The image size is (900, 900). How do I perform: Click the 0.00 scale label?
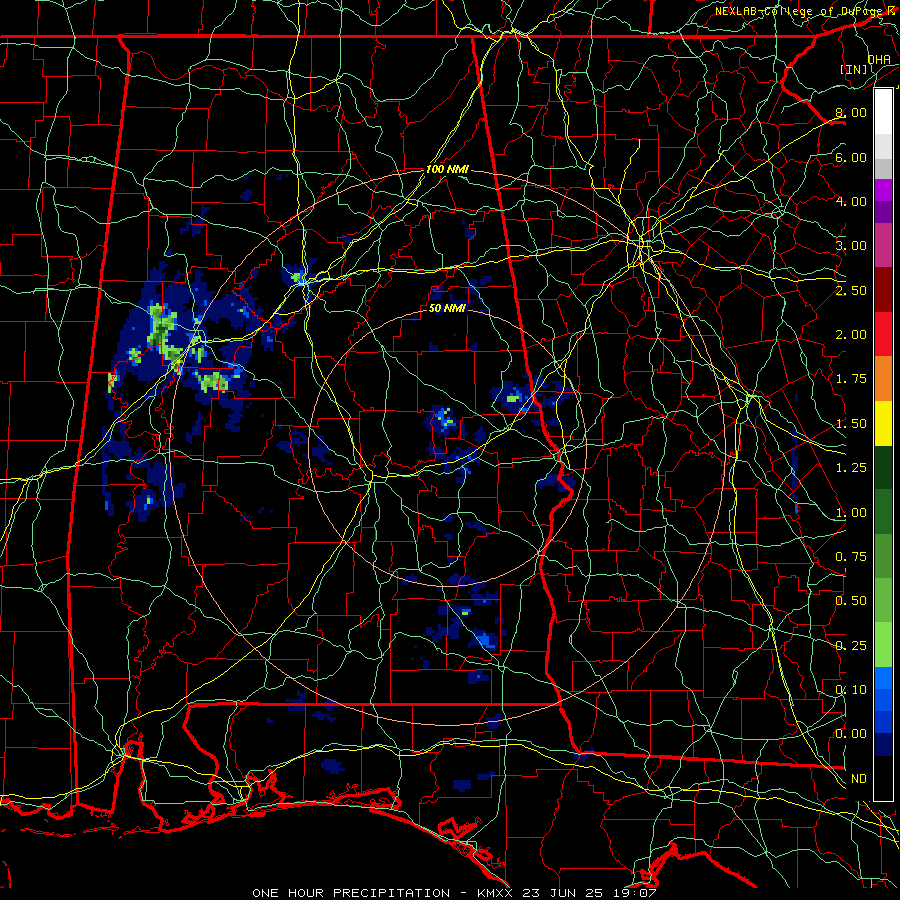pyautogui.click(x=851, y=734)
